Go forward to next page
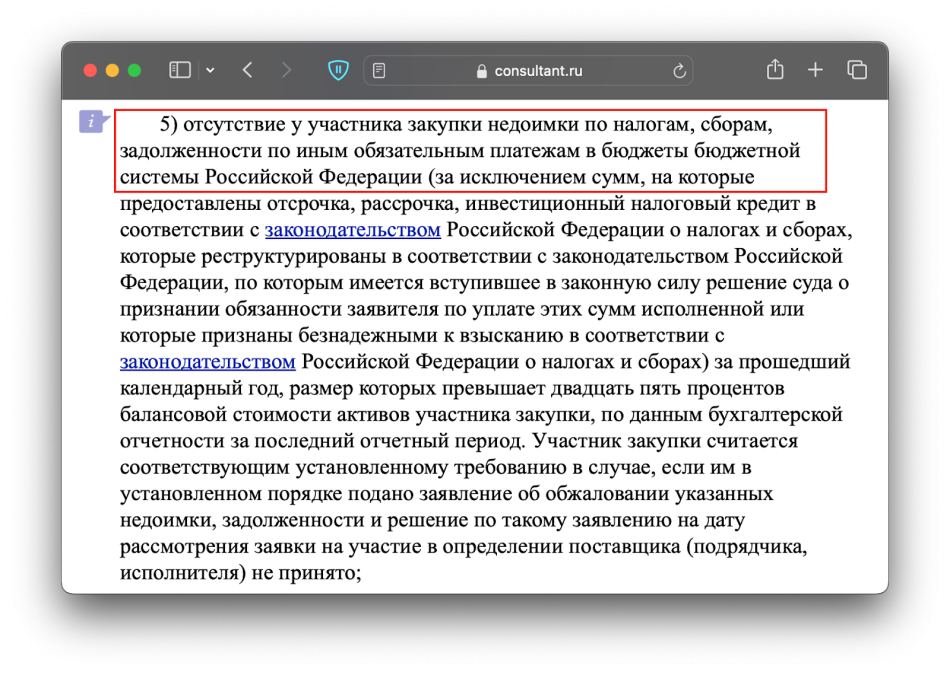The image size is (950, 675). click(x=287, y=70)
